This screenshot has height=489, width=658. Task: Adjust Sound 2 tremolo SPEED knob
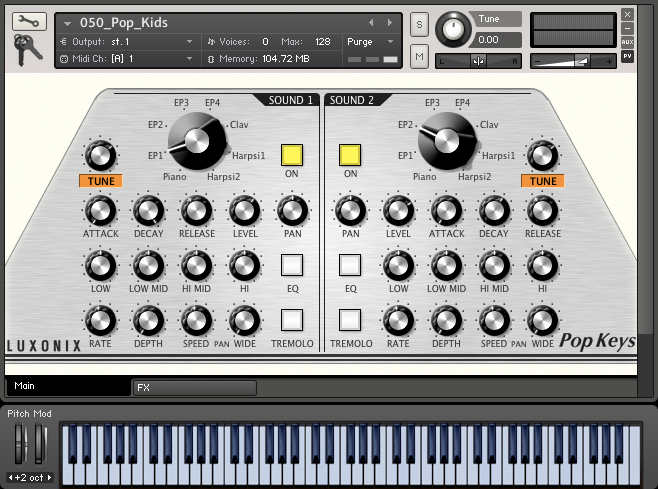[494, 321]
